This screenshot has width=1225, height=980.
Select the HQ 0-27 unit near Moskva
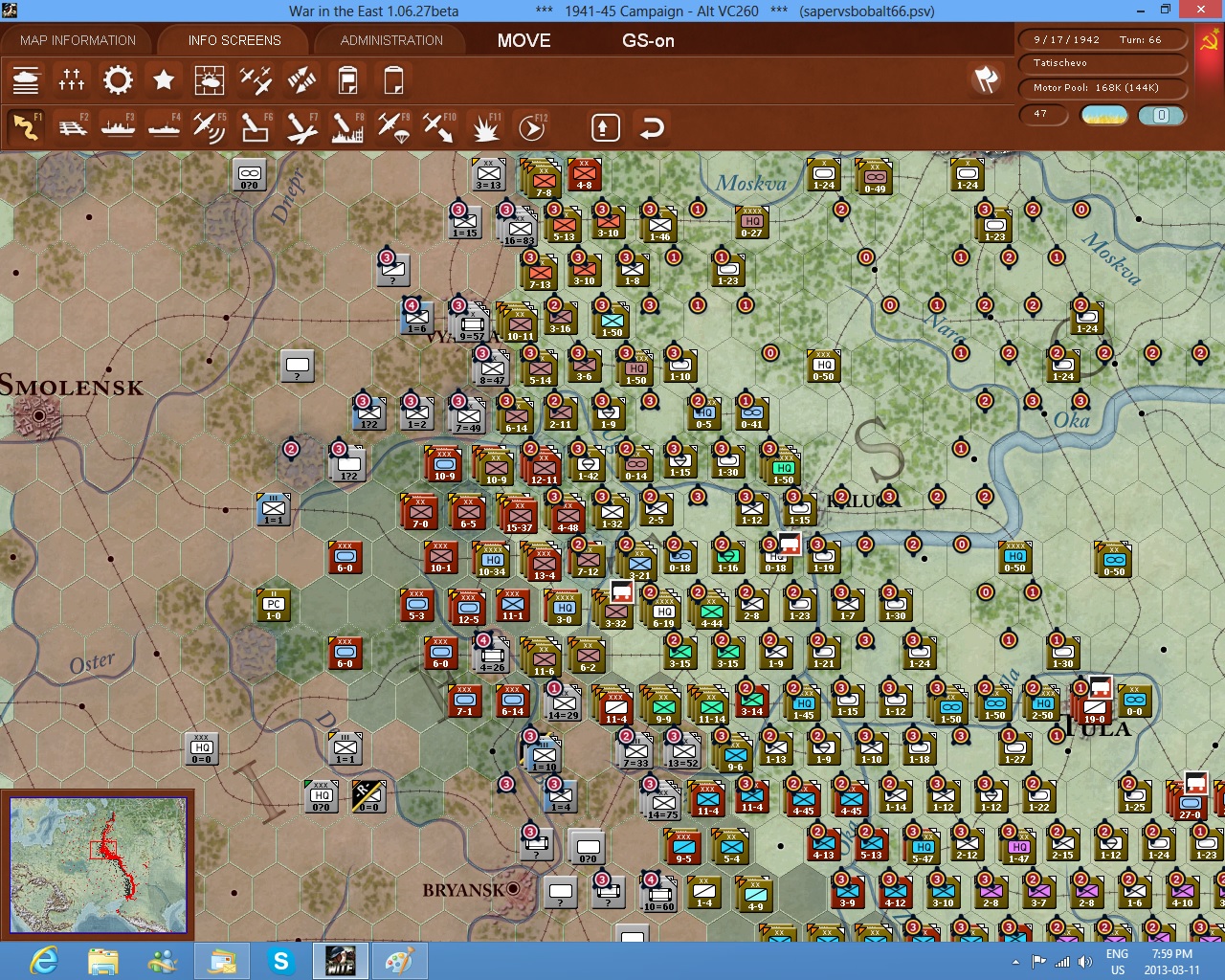tap(752, 222)
